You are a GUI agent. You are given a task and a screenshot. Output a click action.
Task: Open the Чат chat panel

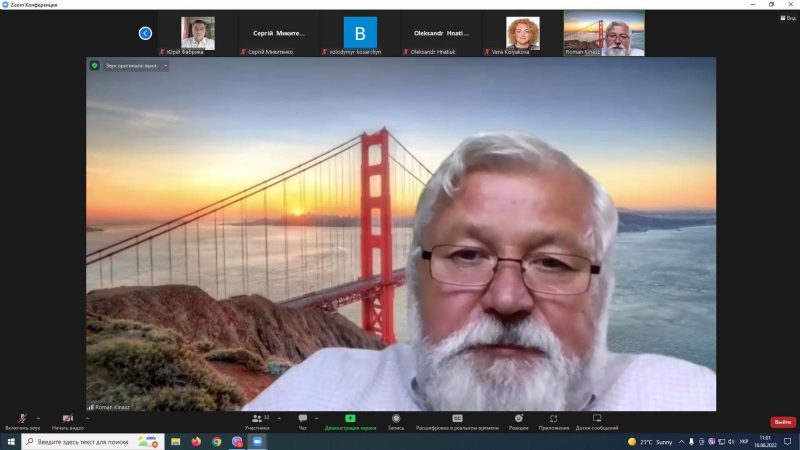click(303, 418)
